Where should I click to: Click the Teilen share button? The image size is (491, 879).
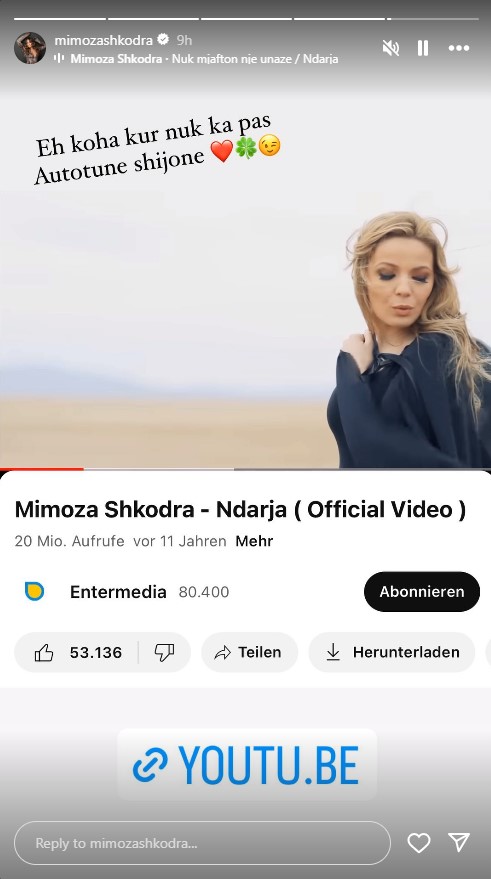click(x=249, y=652)
